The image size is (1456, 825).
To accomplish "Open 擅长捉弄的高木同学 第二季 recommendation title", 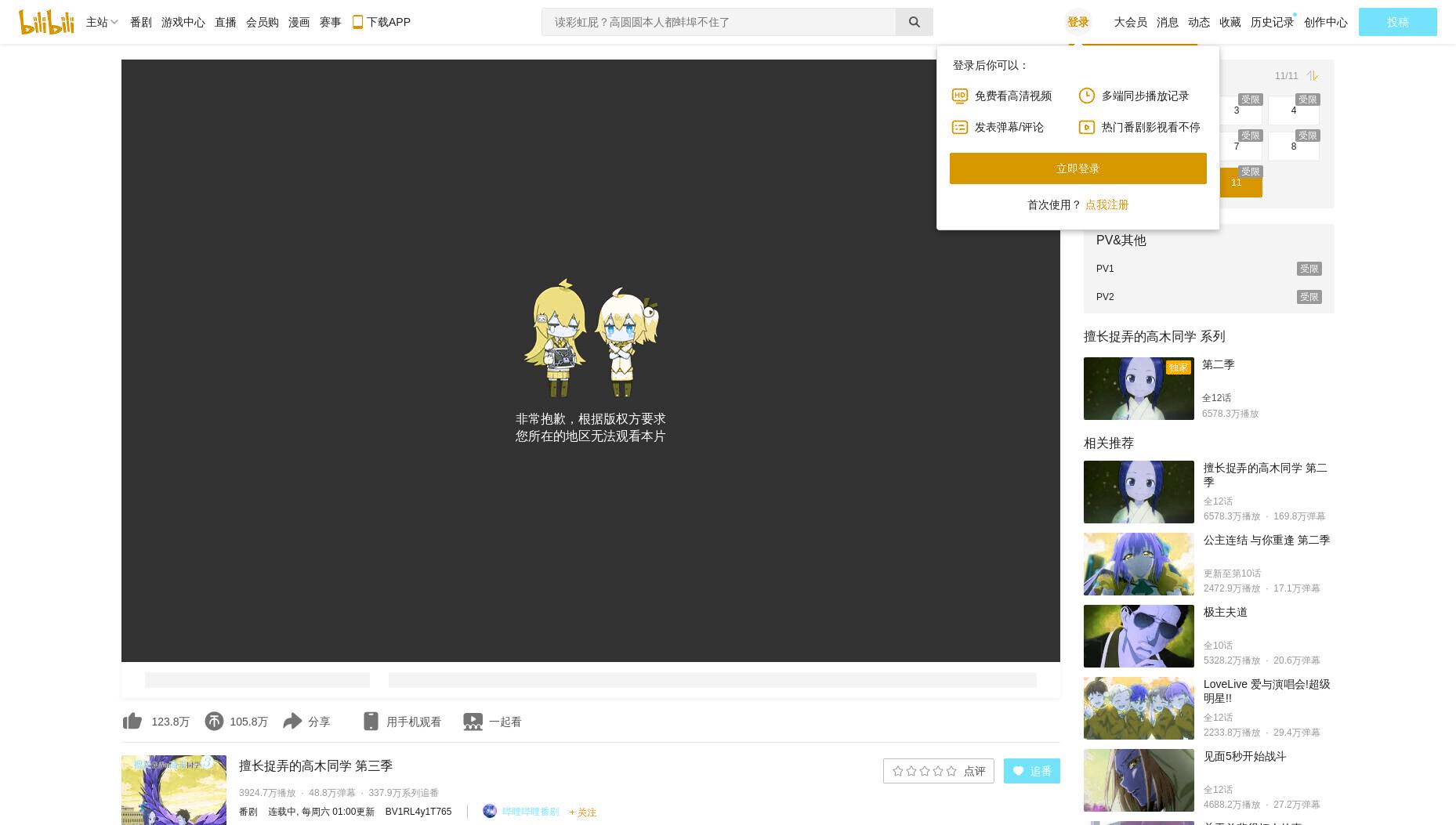I will [1266, 475].
